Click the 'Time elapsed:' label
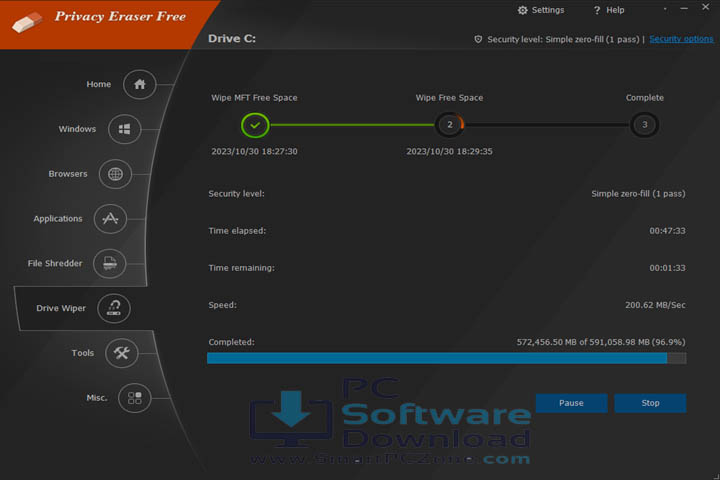Image resolution: width=720 pixels, height=480 pixels. (237, 231)
